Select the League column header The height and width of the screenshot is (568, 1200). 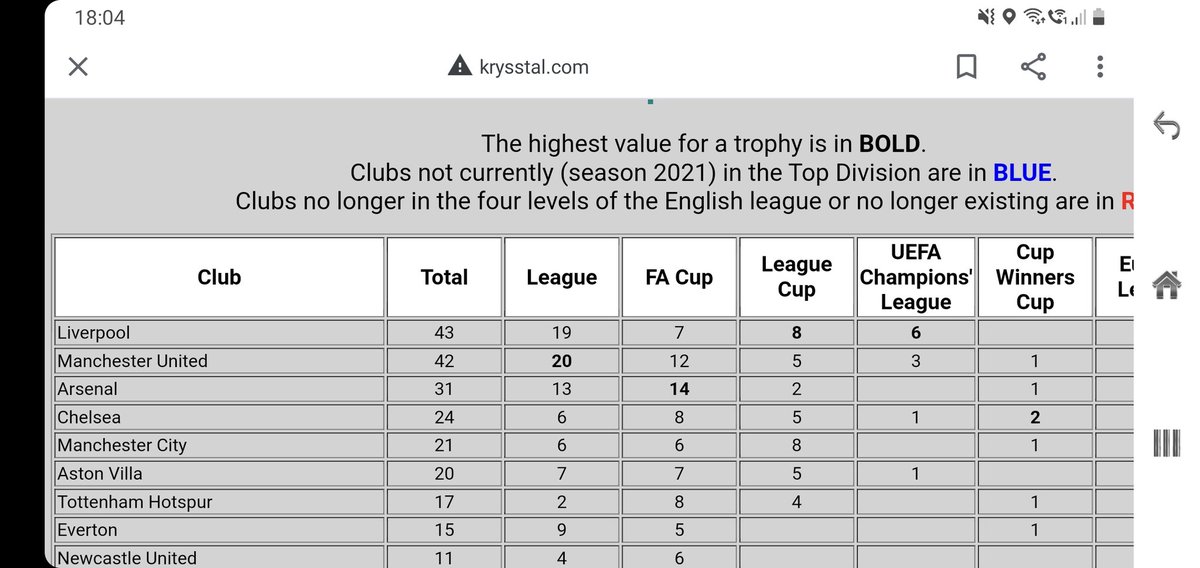tap(561, 277)
